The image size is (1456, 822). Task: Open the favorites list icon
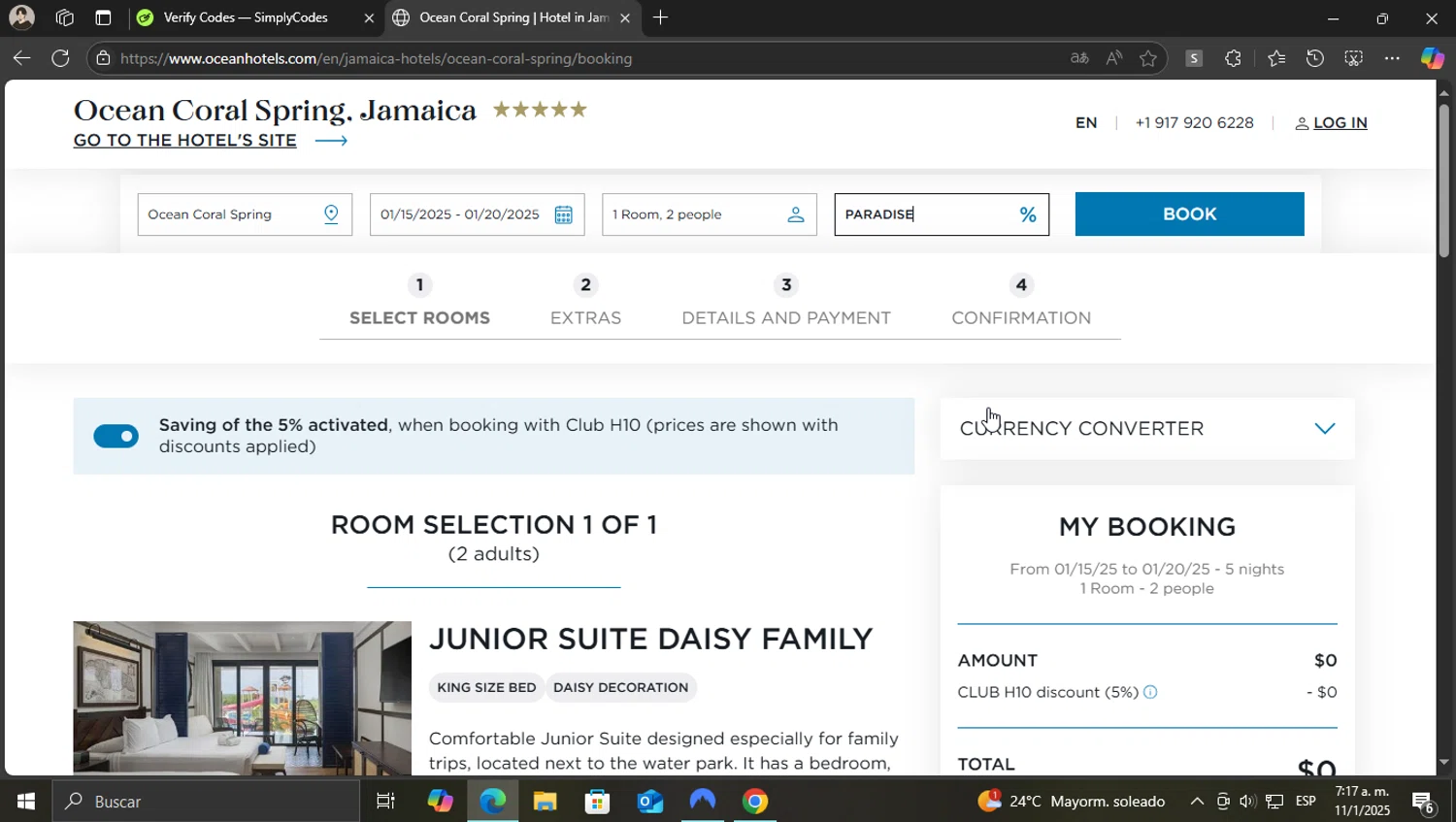point(1276,58)
